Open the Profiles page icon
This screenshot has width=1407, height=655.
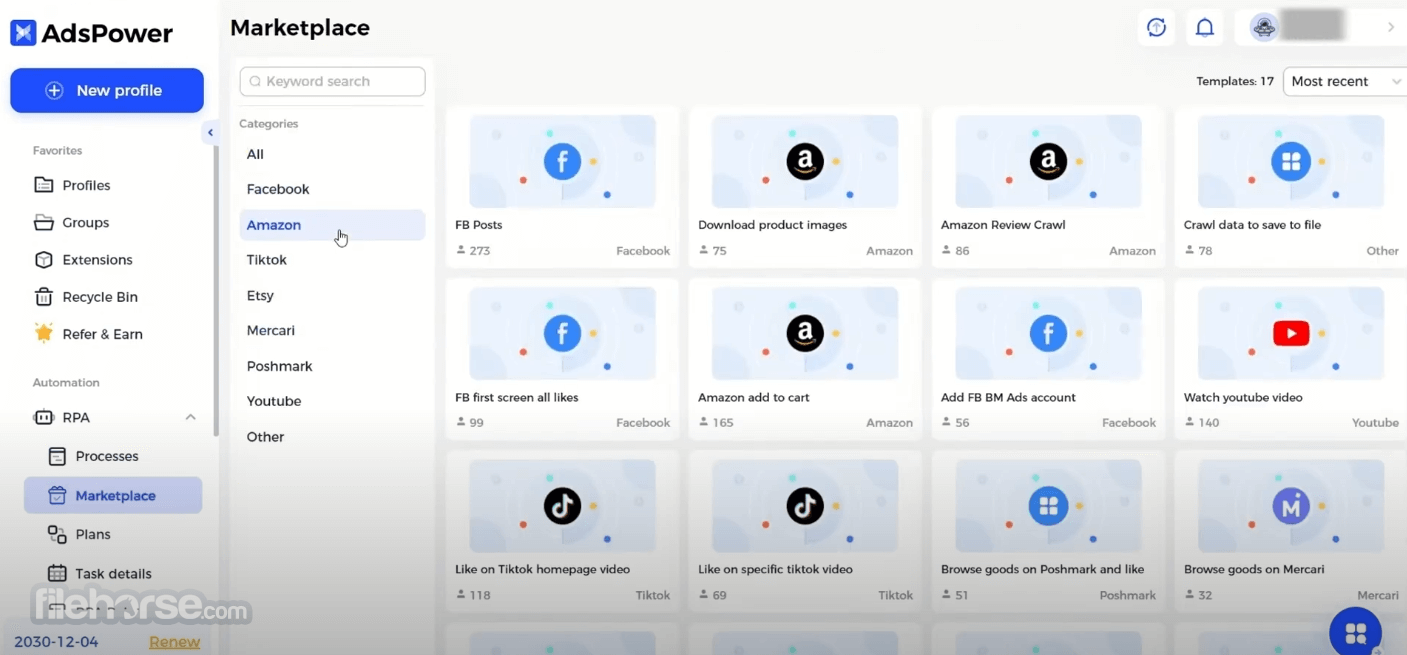pyautogui.click(x=44, y=185)
